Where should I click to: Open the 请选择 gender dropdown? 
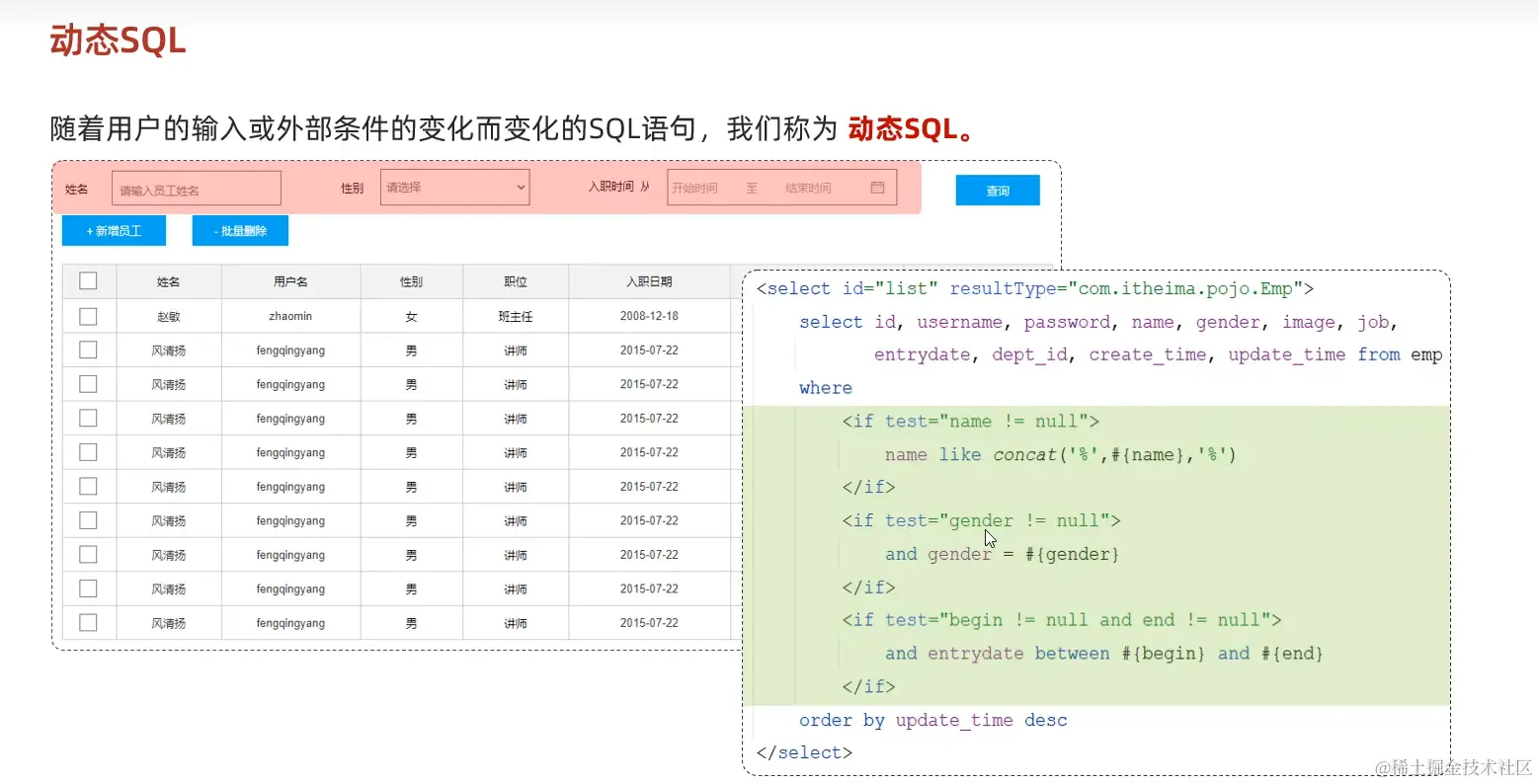click(x=454, y=188)
